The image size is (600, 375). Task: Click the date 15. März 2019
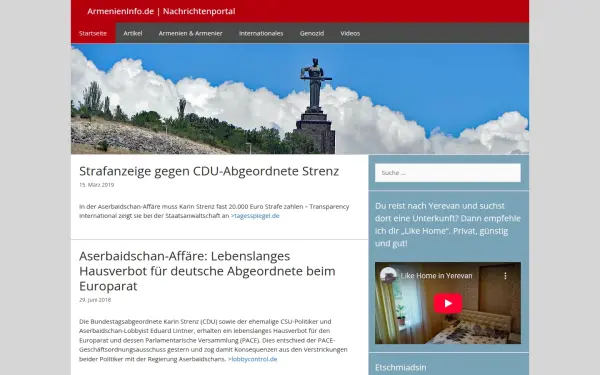tap(96, 185)
